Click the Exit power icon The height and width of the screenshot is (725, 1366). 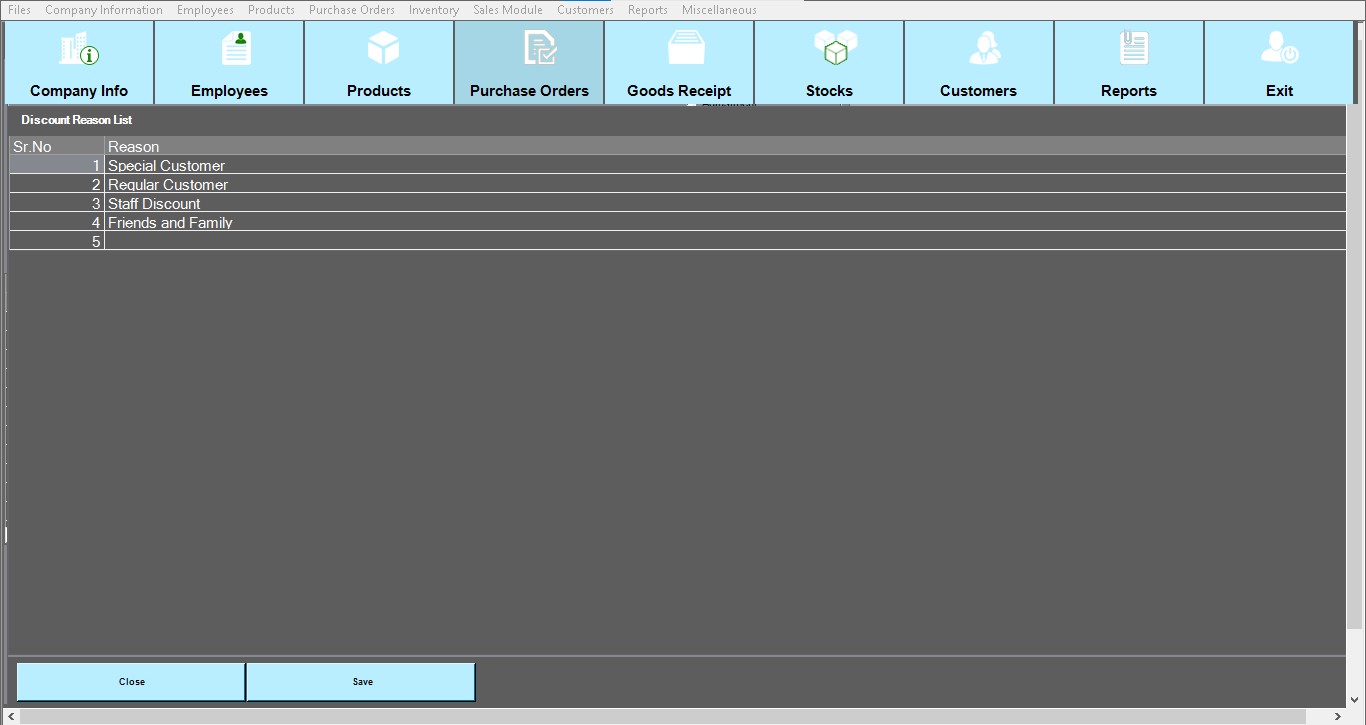click(x=1279, y=48)
